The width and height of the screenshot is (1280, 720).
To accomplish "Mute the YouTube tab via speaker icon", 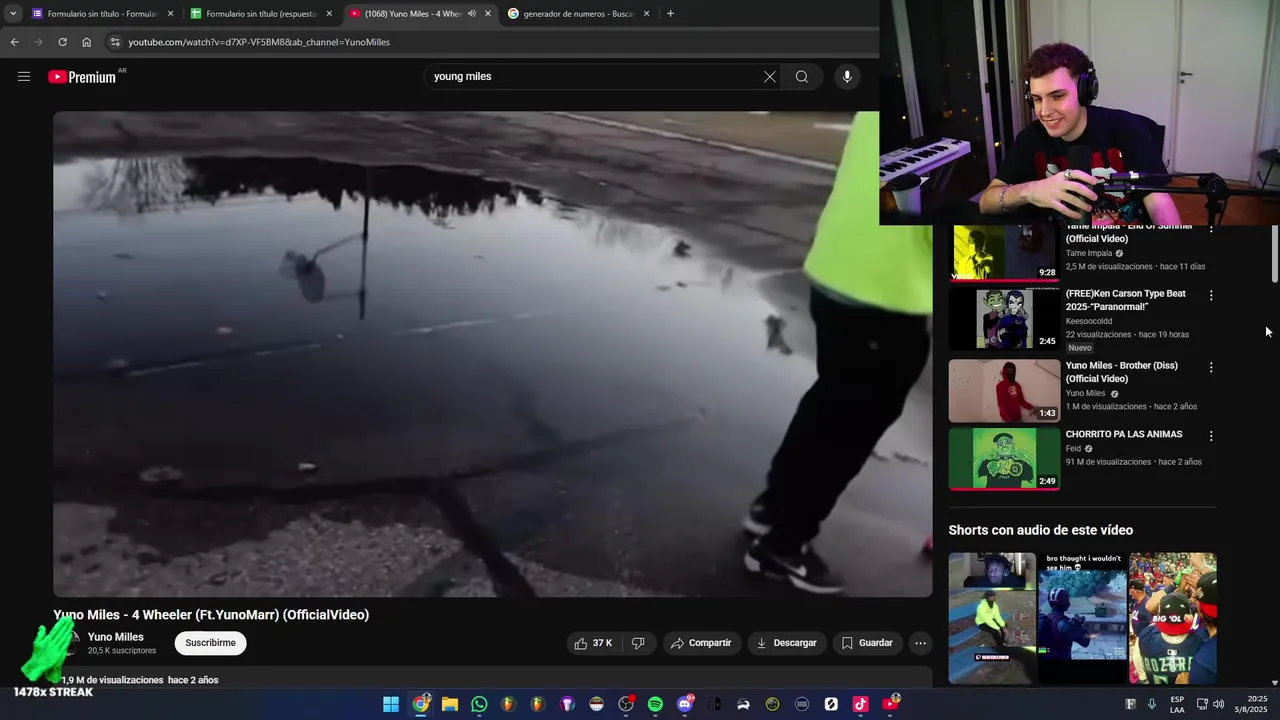I will 472,14.
